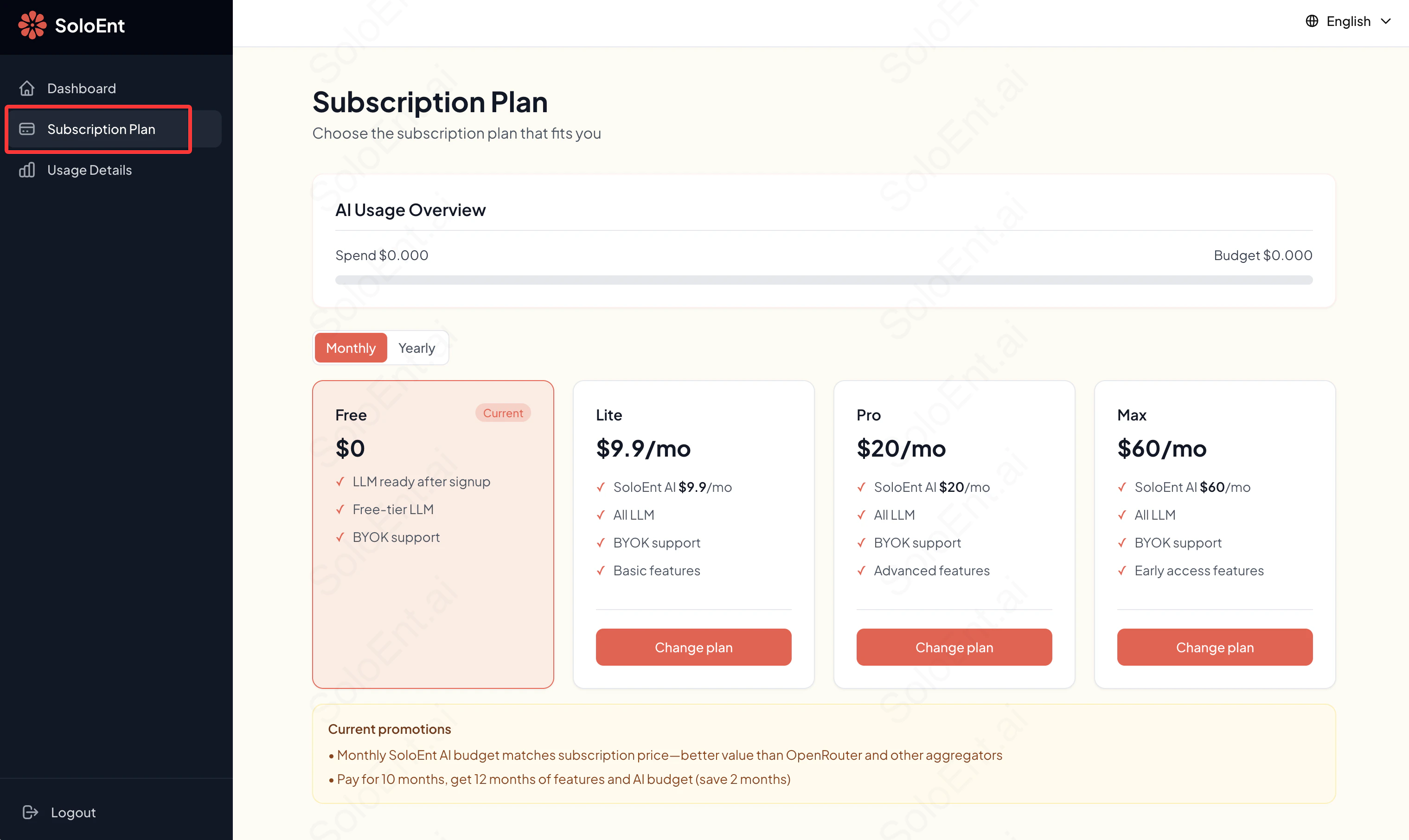The image size is (1409, 840).
Task: Click the credit card icon beside Subscription Plan
Action: (26, 128)
